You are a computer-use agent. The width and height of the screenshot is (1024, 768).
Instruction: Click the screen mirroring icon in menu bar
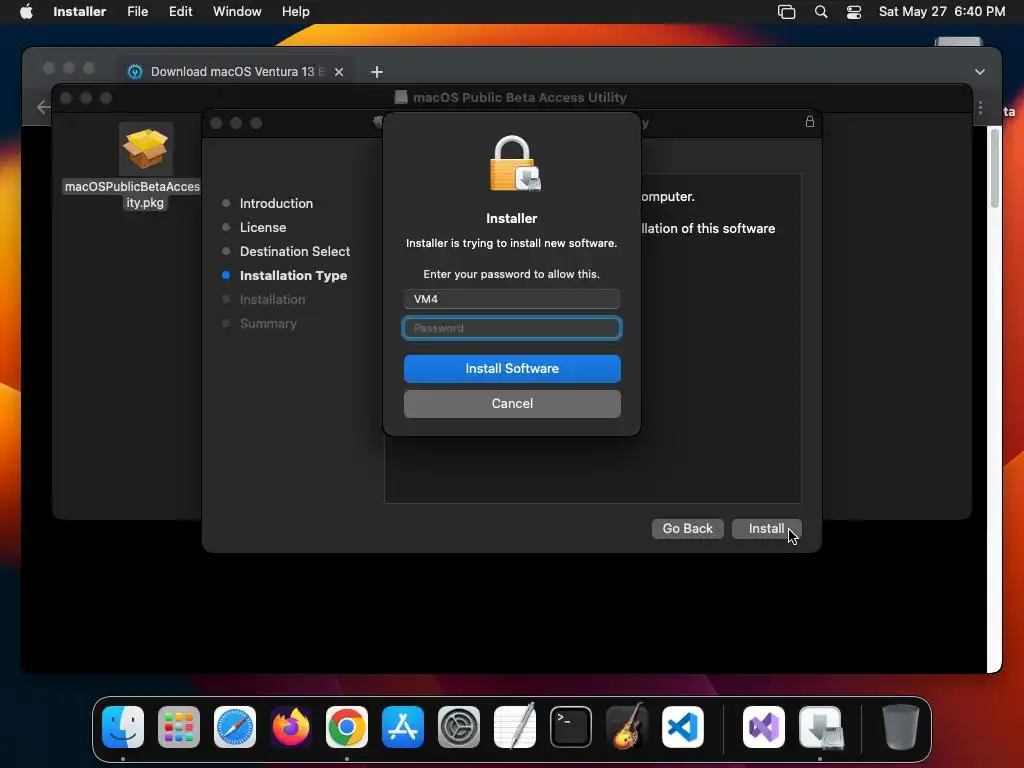tap(786, 12)
